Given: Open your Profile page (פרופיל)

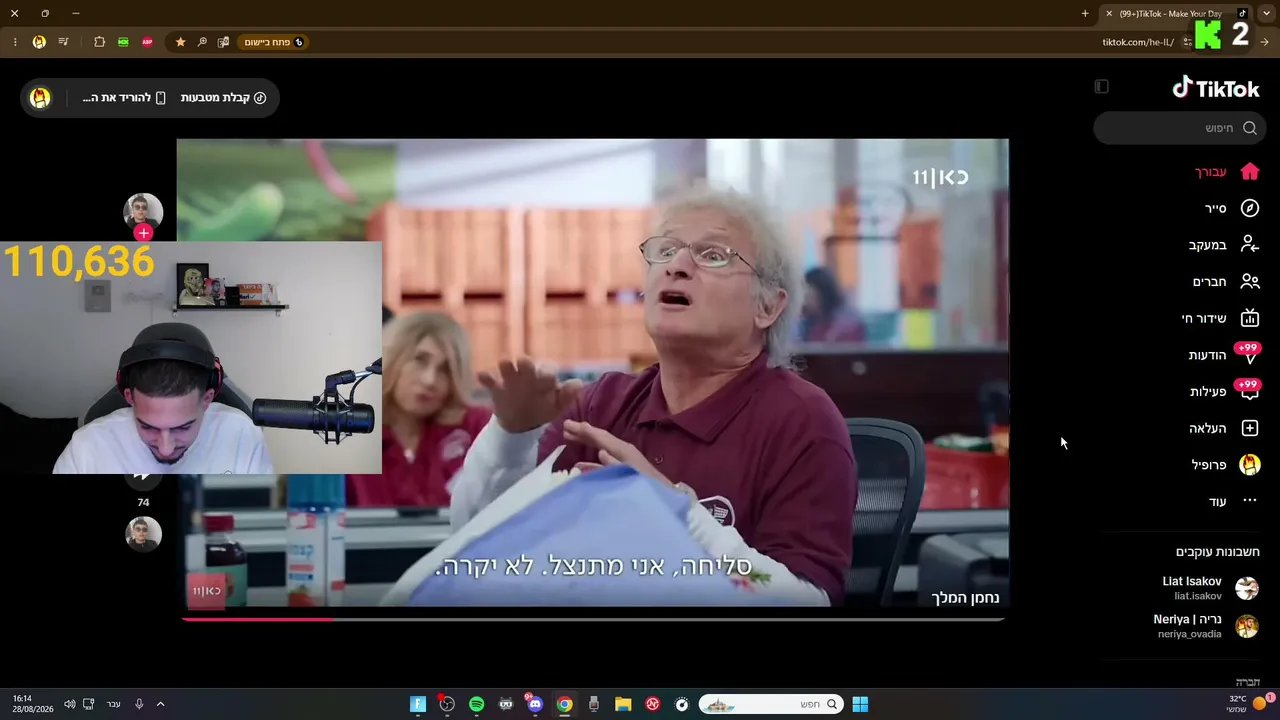Looking at the screenshot, I should [x=1225, y=465].
